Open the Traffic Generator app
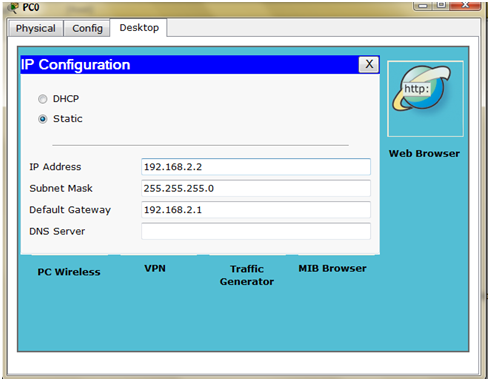This screenshot has width=490, height=381. click(247, 275)
